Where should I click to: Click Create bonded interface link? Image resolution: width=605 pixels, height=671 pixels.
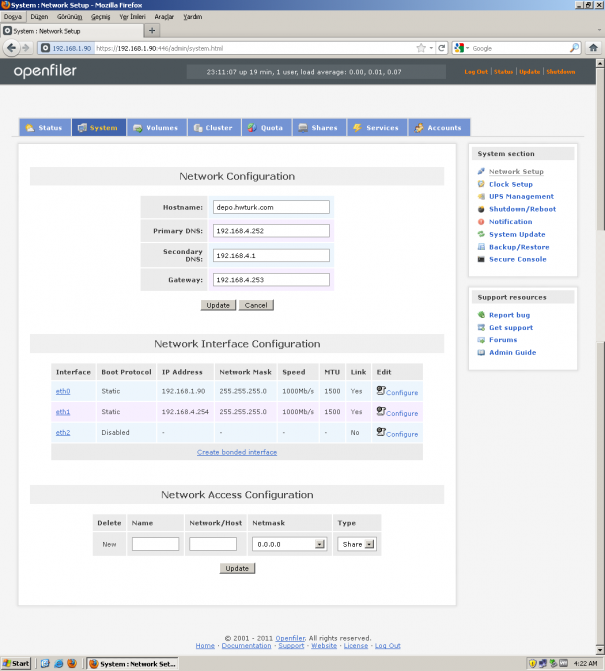coord(237,452)
